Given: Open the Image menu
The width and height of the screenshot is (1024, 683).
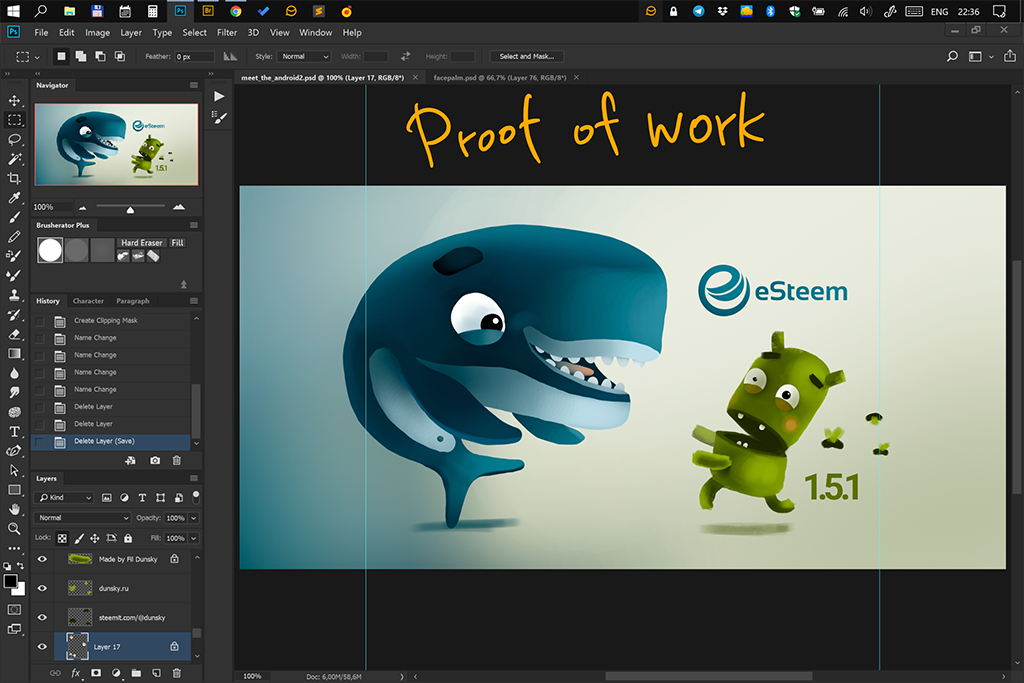Looking at the screenshot, I should [97, 33].
